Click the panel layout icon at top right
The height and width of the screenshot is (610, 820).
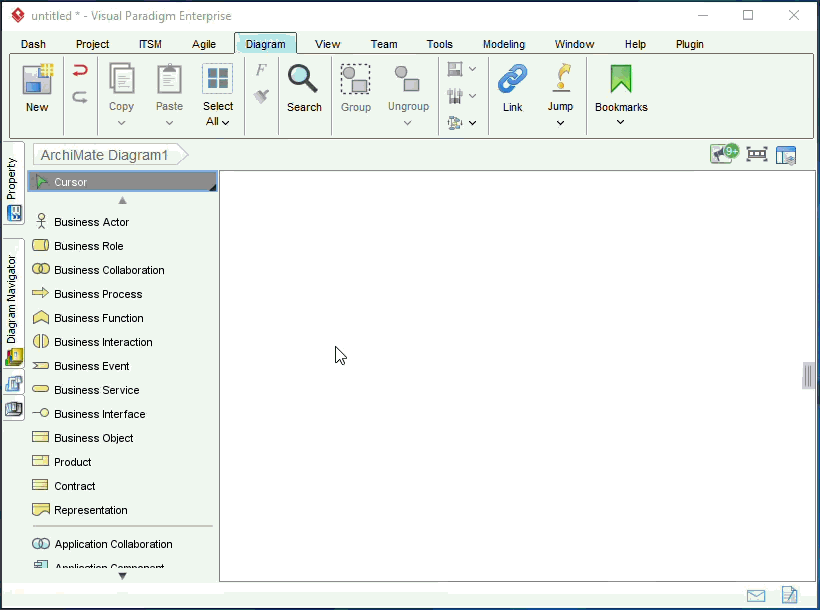click(x=786, y=155)
